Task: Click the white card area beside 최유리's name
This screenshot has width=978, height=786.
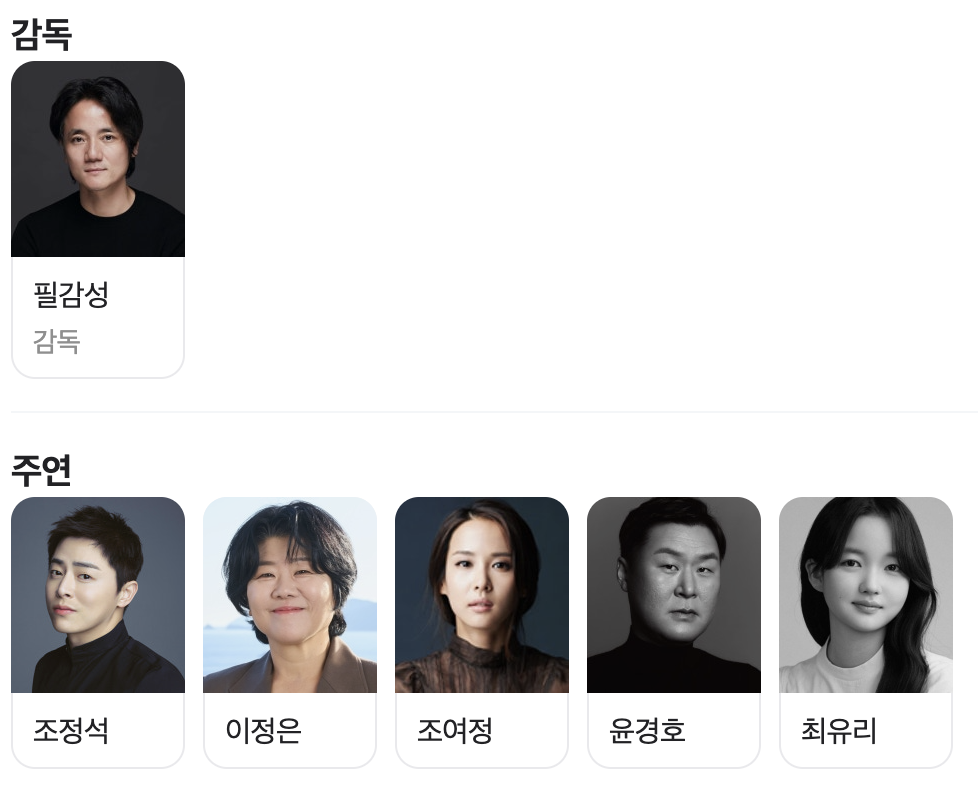Action: 915,730
